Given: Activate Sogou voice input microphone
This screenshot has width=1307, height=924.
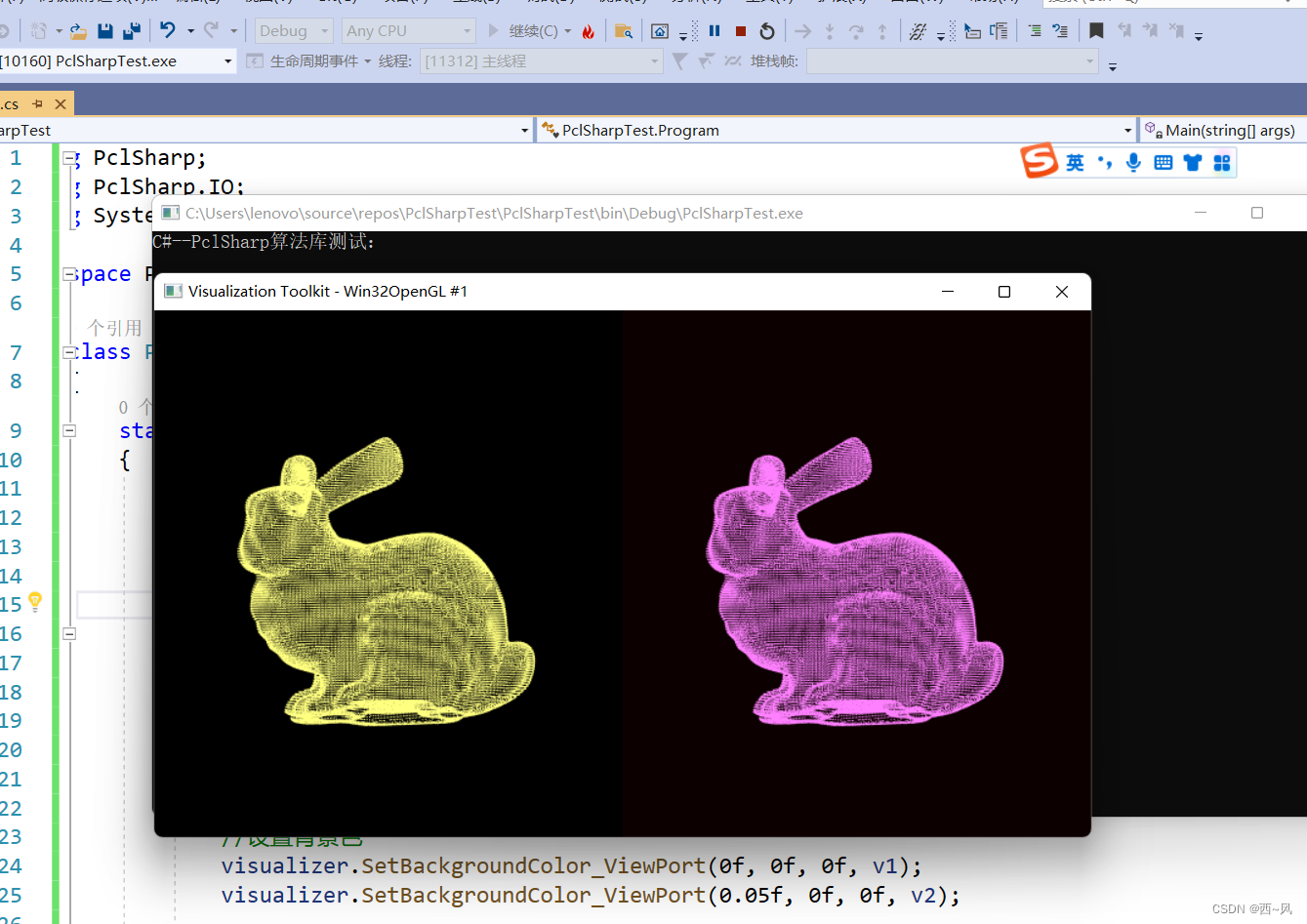Looking at the screenshot, I should pos(1133,162).
